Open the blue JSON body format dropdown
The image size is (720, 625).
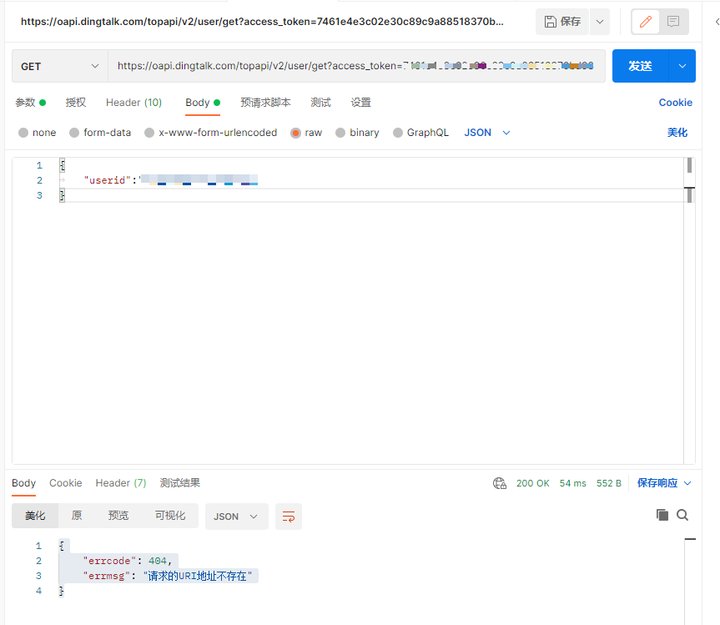[x=487, y=133]
